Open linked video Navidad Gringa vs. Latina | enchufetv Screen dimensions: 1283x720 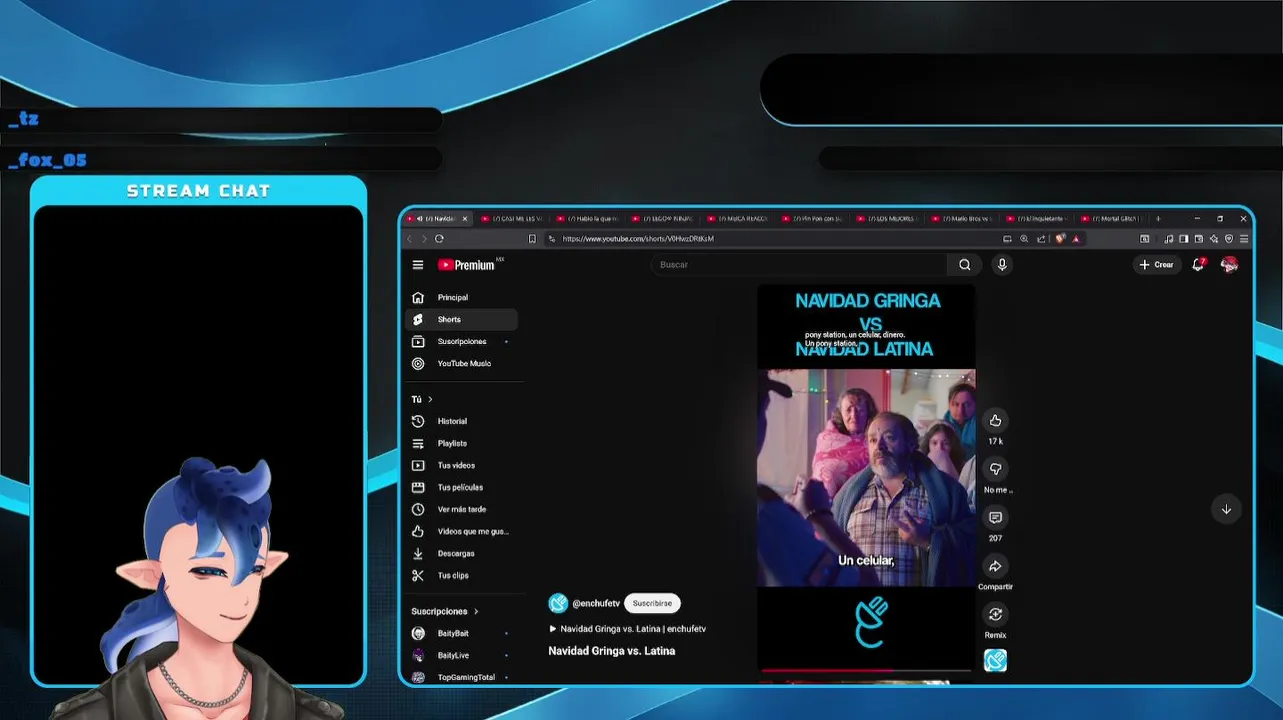pos(627,629)
